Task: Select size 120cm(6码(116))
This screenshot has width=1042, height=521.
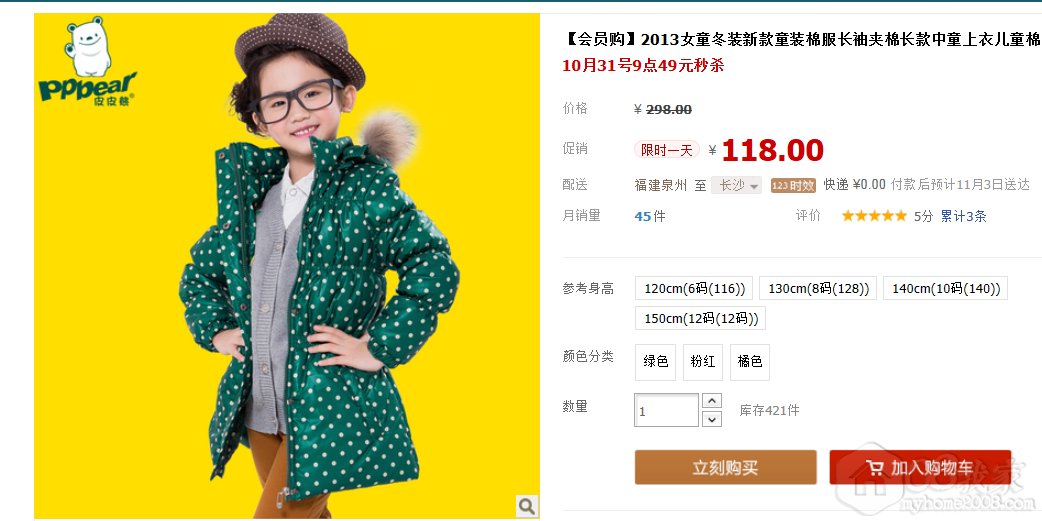Action: click(694, 288)
